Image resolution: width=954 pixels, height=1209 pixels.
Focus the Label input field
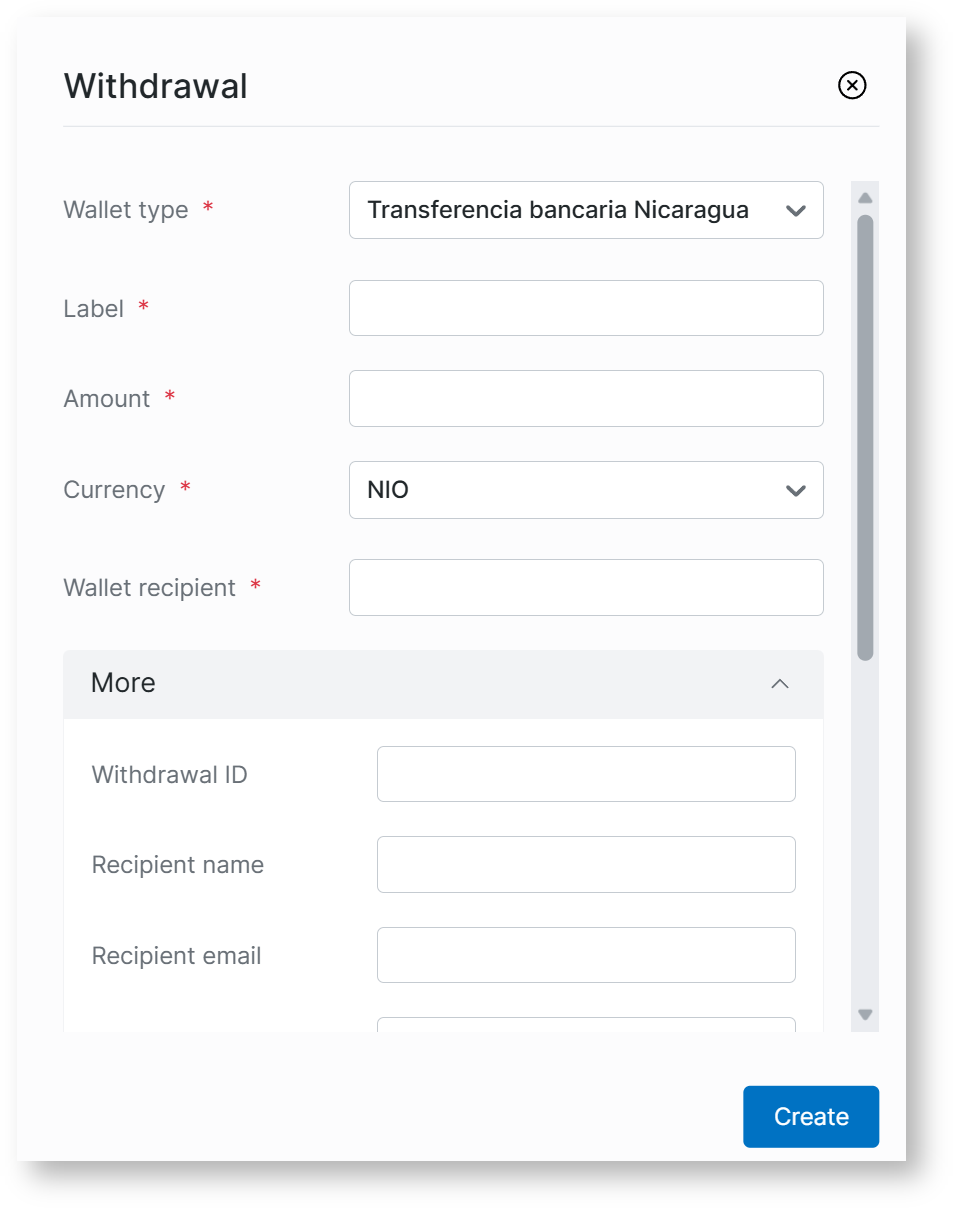coord(585,308)
